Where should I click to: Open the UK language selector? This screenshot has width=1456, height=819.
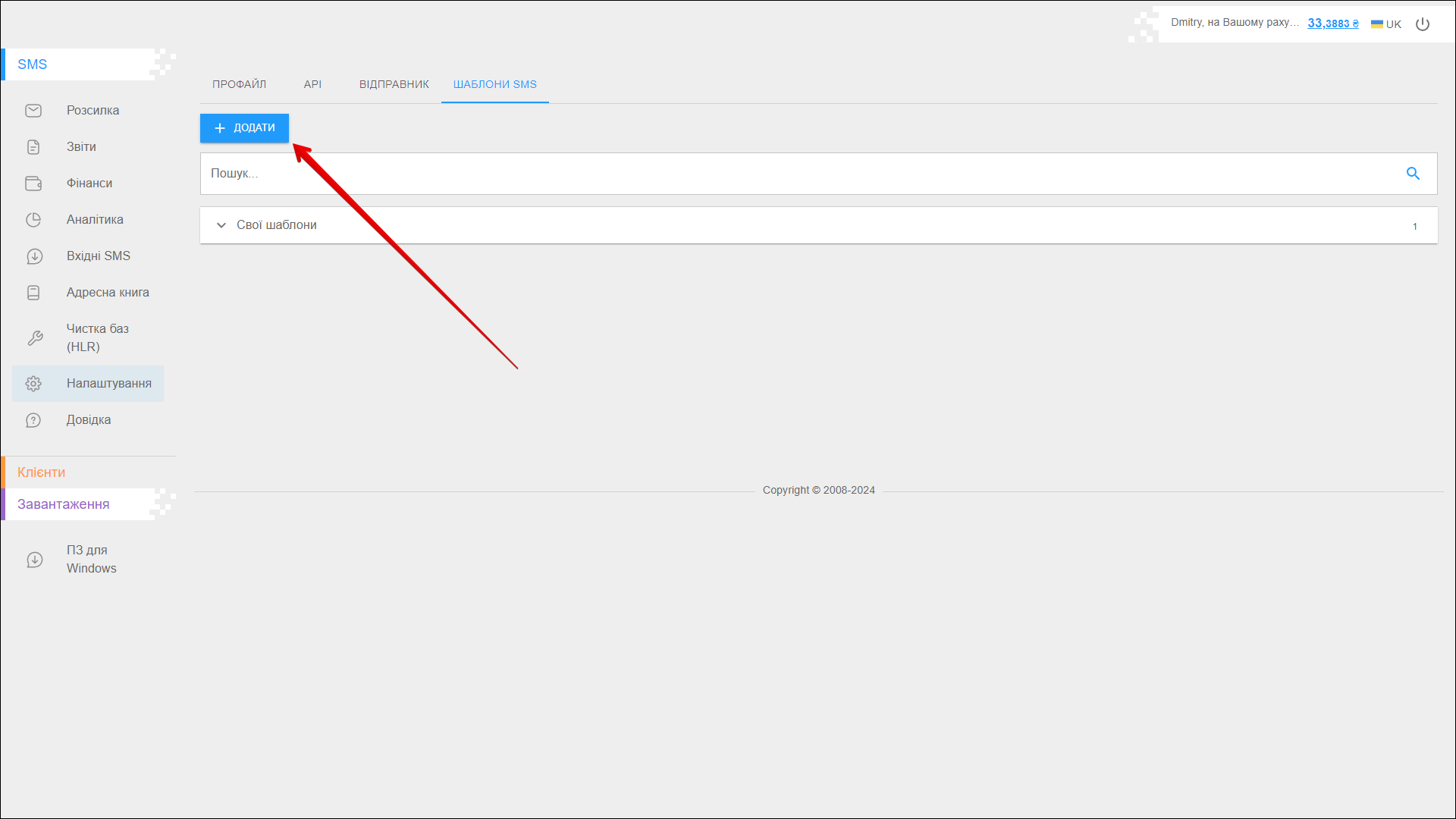click(x=1386, y=24)
